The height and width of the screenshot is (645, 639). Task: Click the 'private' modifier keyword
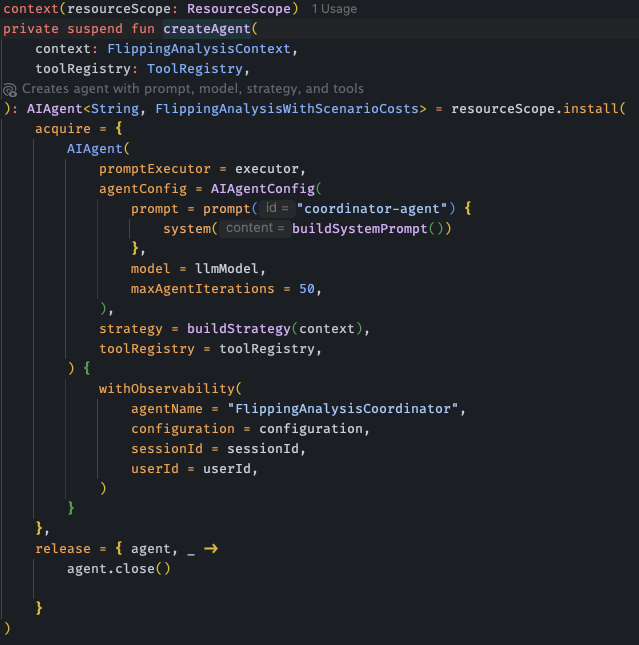[31, 29]
